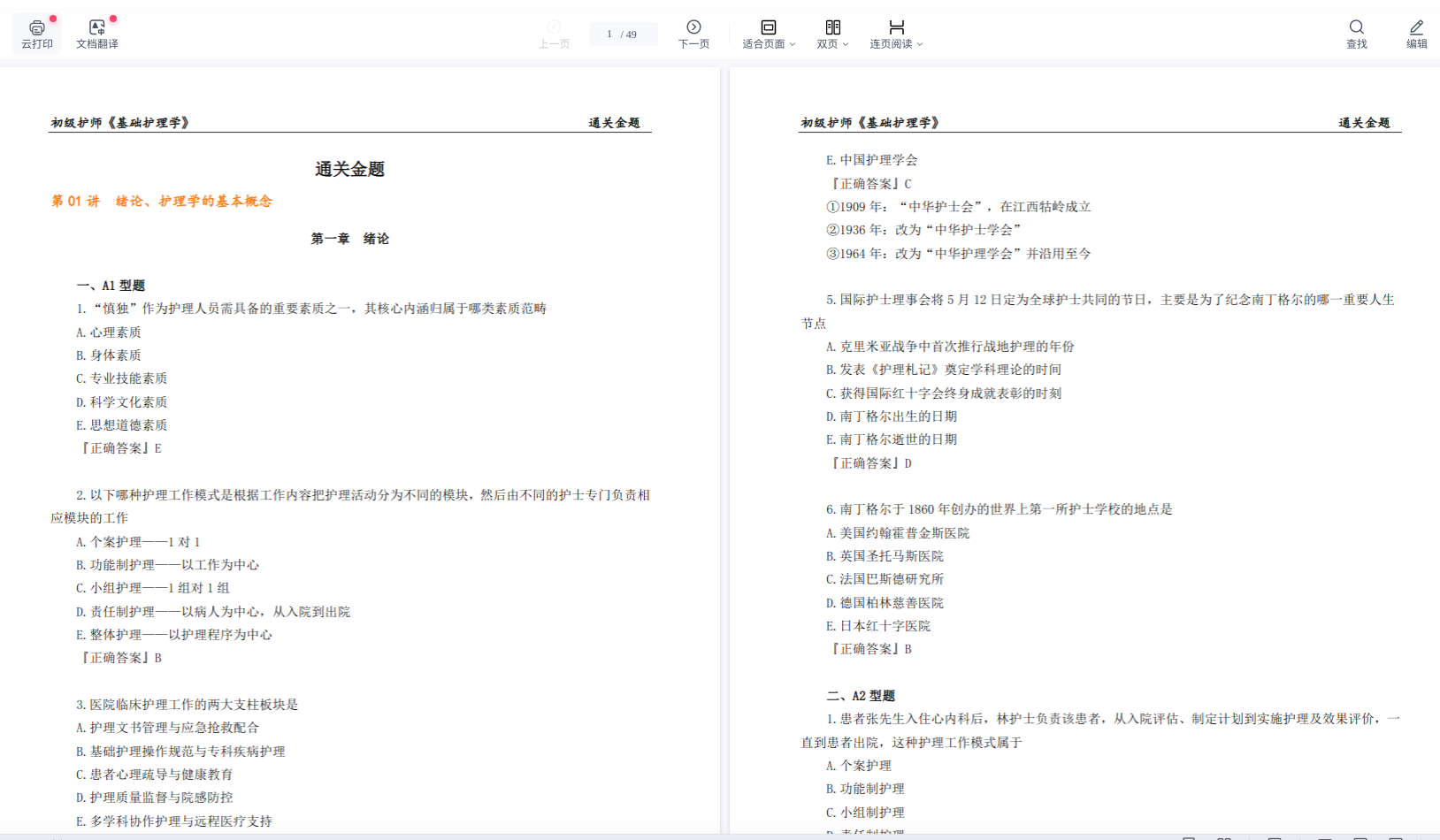
Task: Click option D. 南丁格尔出生的日期
Action: point(892,416)
